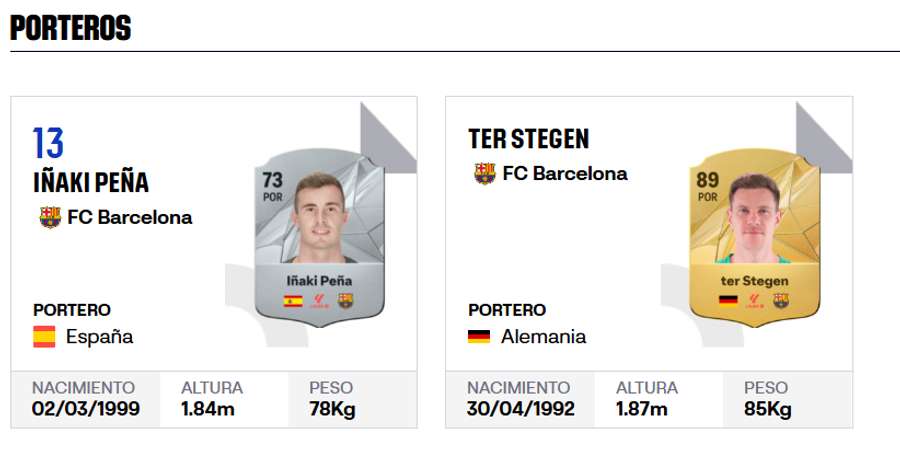Click LaLiga logo on ter Stegen's card
This screenshot has width=900, height=459.
[x=754, y=301]
